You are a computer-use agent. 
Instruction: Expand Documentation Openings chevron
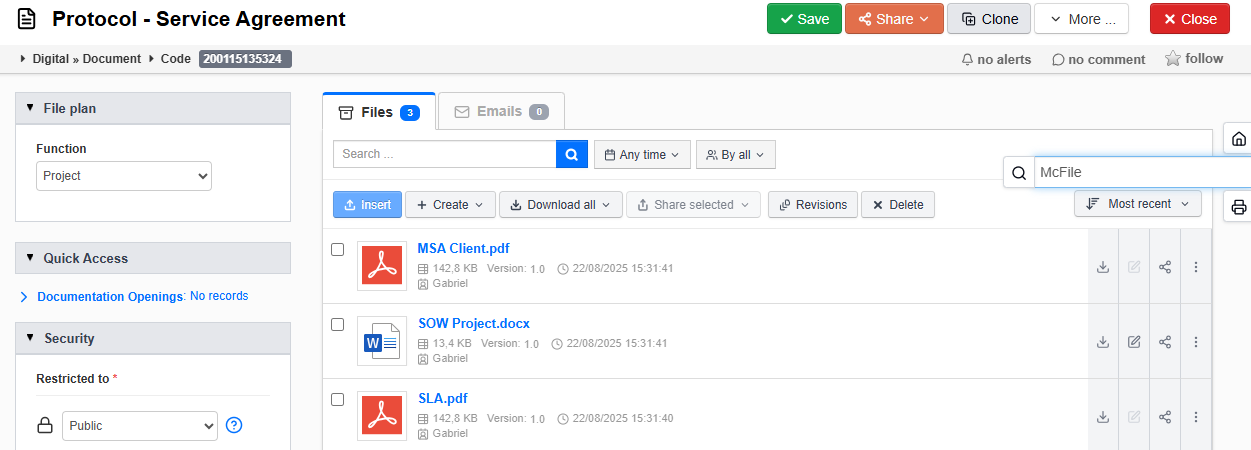click(x=24, y=297)
